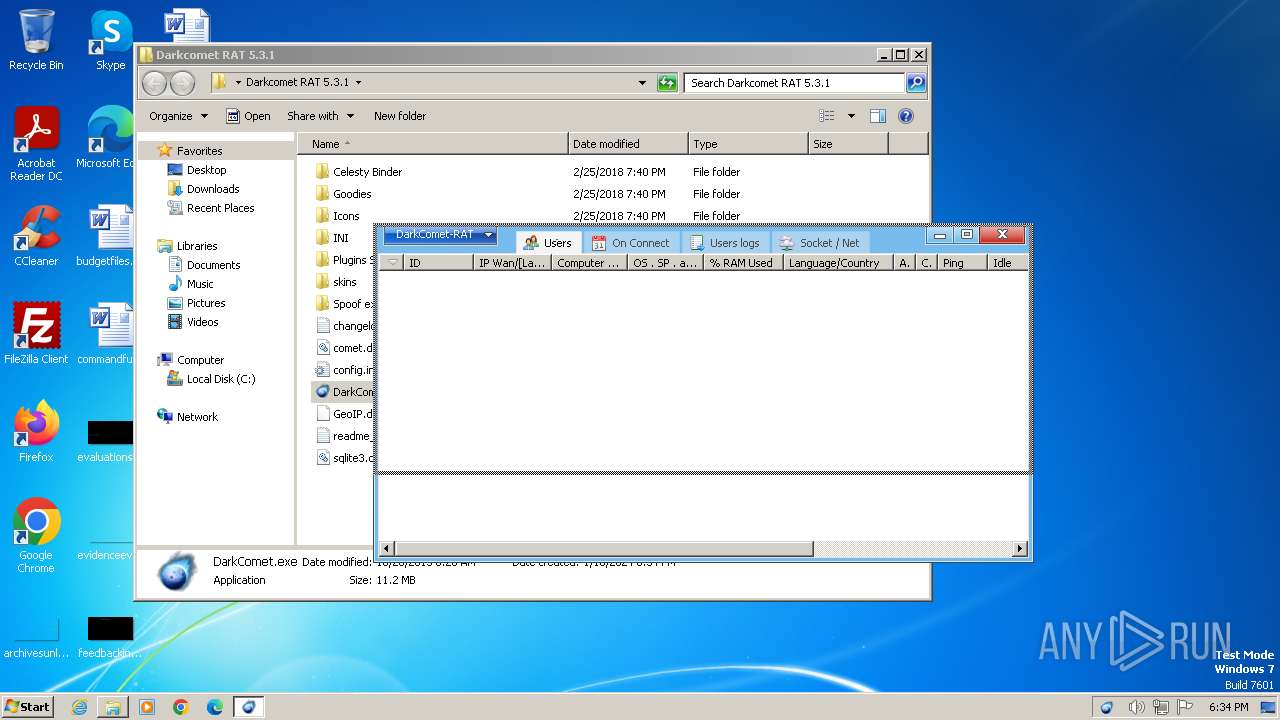Sort files by Size column
Viewport: 1280px width, 720px height.
(x=848, y=144)
